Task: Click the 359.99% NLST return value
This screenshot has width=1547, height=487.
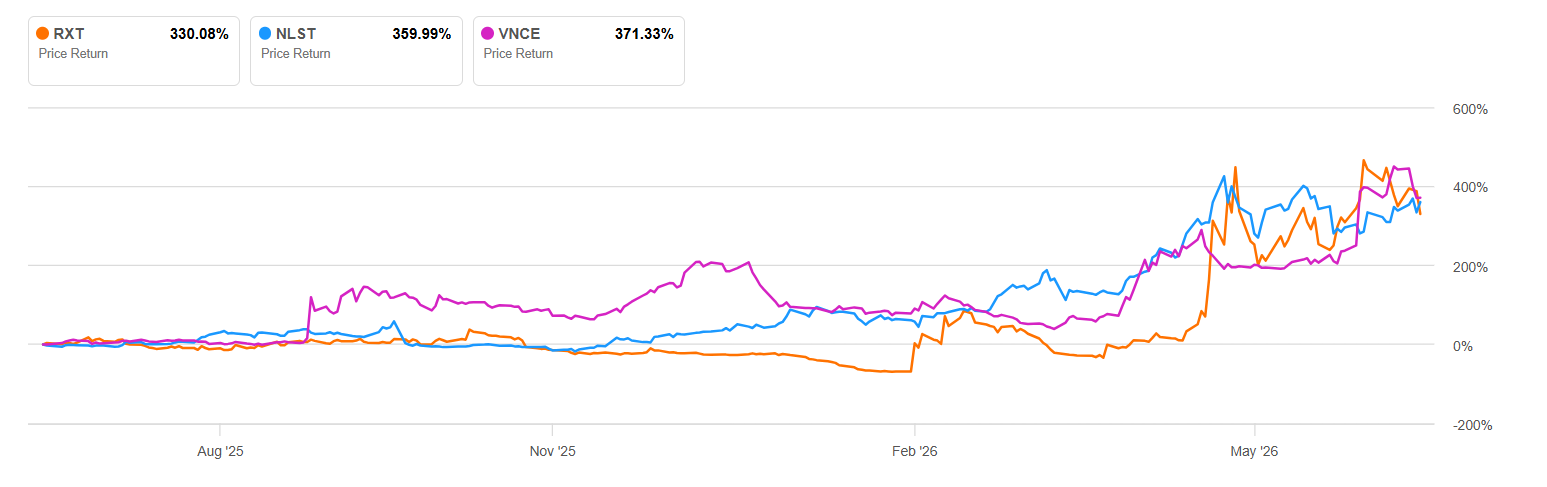Action: click(x=422, y=34)
